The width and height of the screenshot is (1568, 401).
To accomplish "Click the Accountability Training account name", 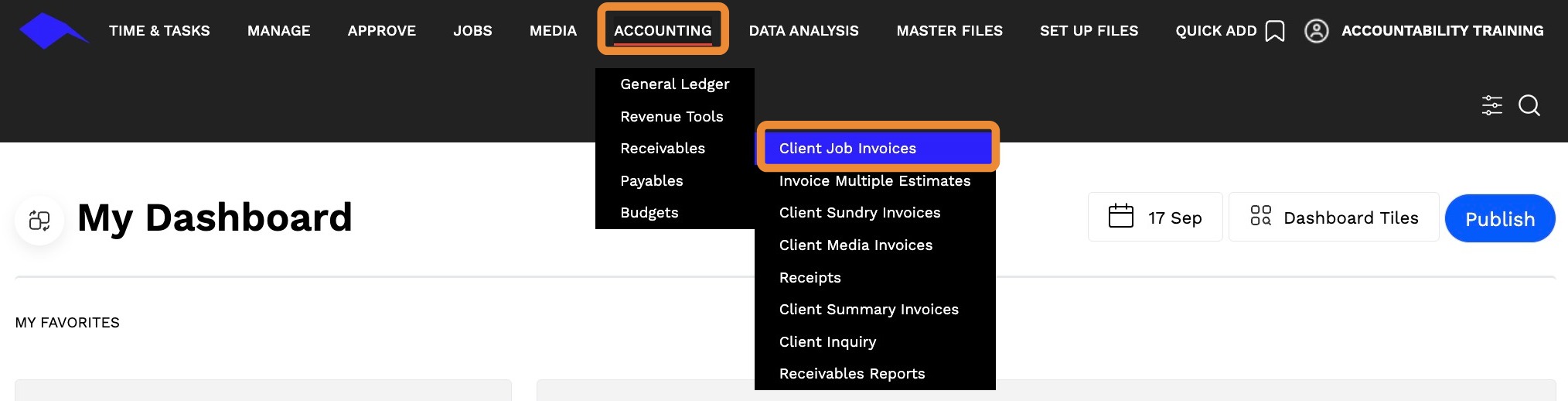I will pyautogui.click(x=1442, y=31).
